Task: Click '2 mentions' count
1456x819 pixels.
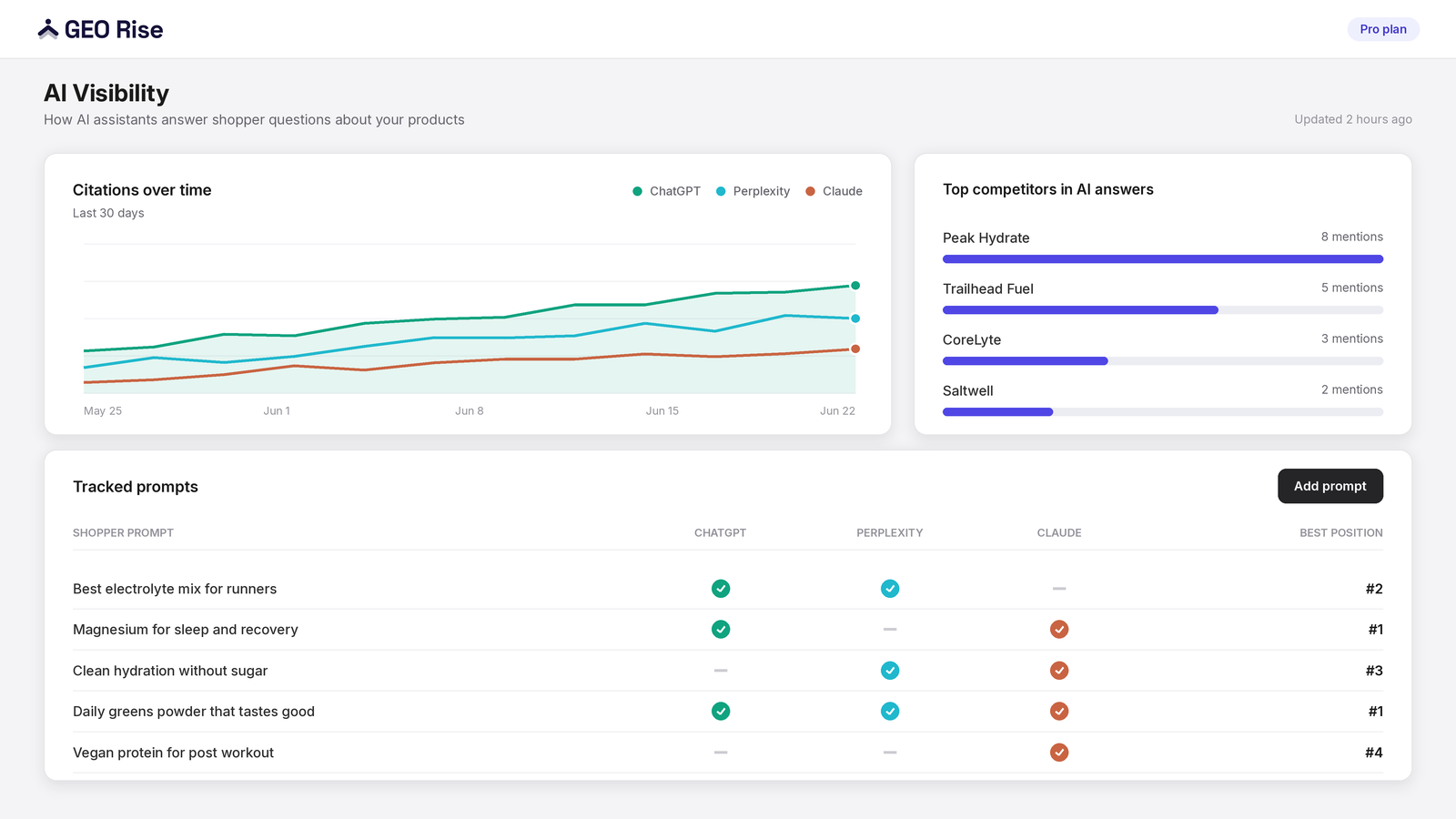Action: click(1352, 389)
